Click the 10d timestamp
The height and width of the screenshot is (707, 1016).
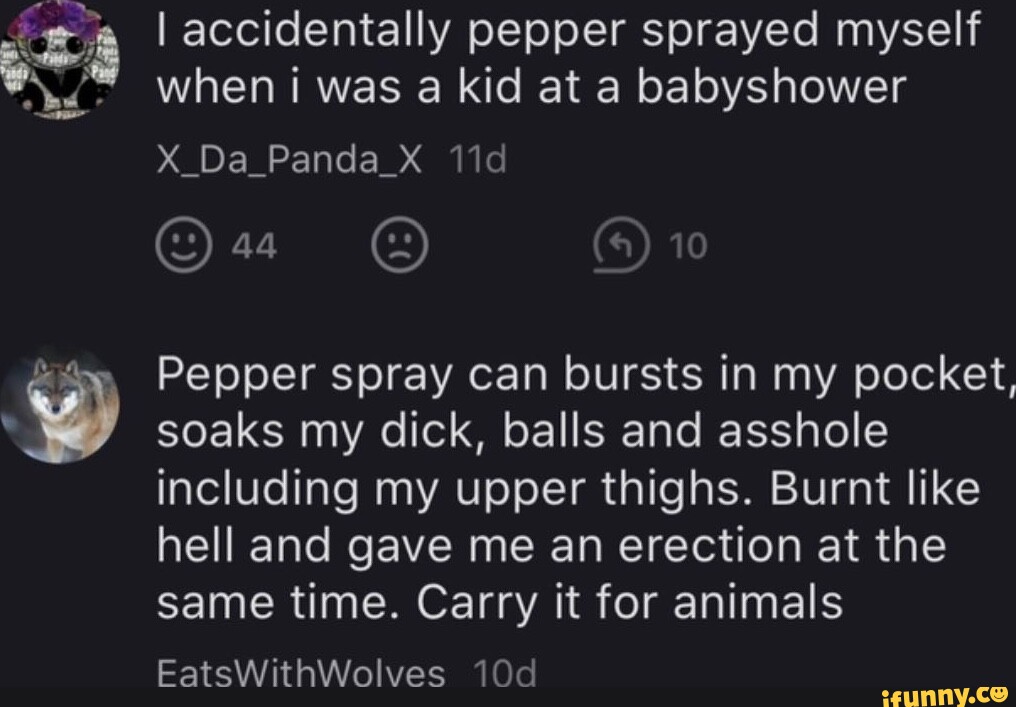click(505, 674)
